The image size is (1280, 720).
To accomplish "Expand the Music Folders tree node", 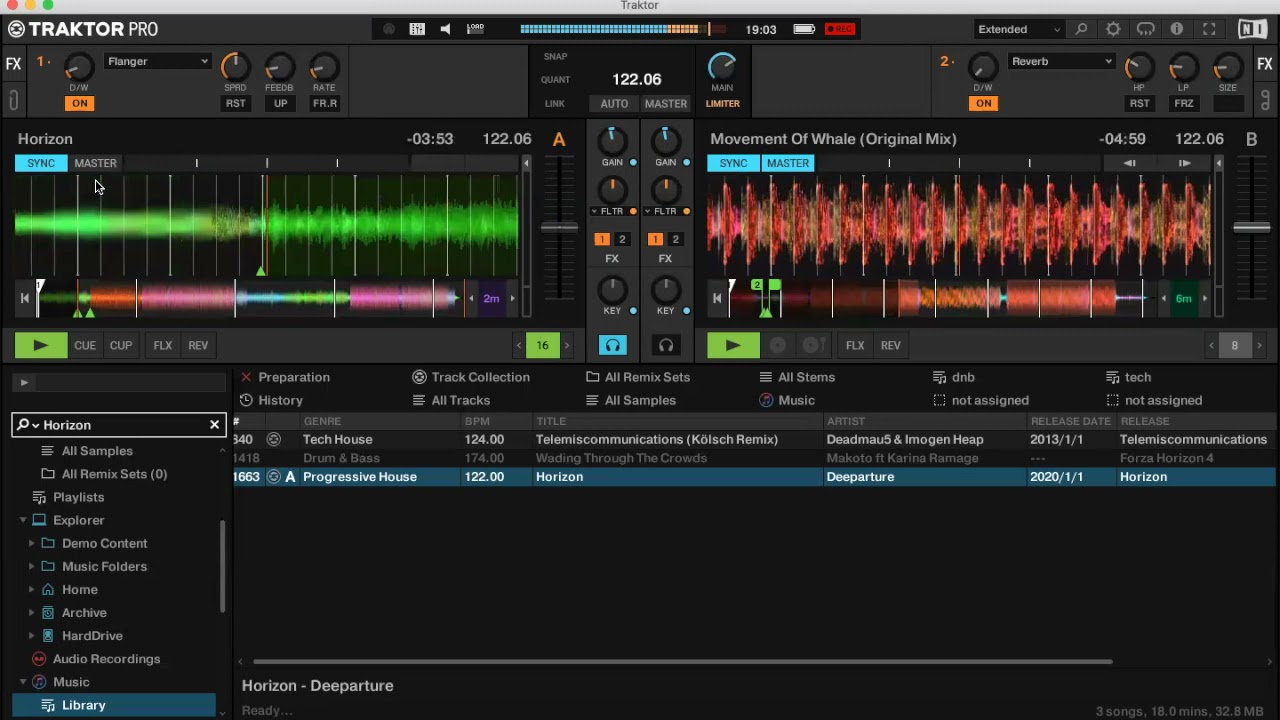I will 31,566.
